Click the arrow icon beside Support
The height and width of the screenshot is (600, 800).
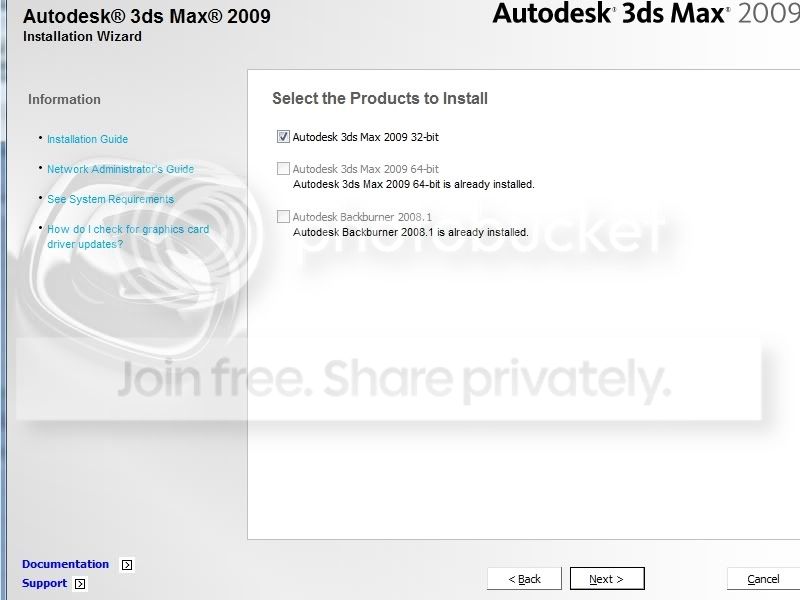click(x=80, y=584)
